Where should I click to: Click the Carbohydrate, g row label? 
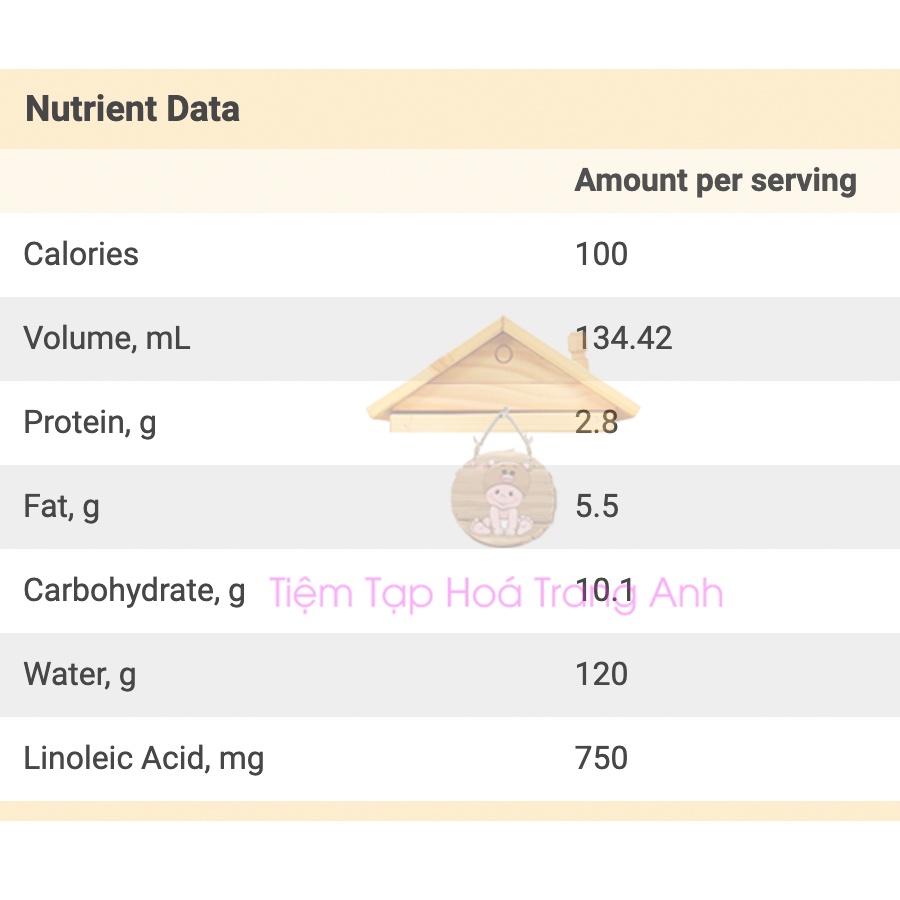134,590
